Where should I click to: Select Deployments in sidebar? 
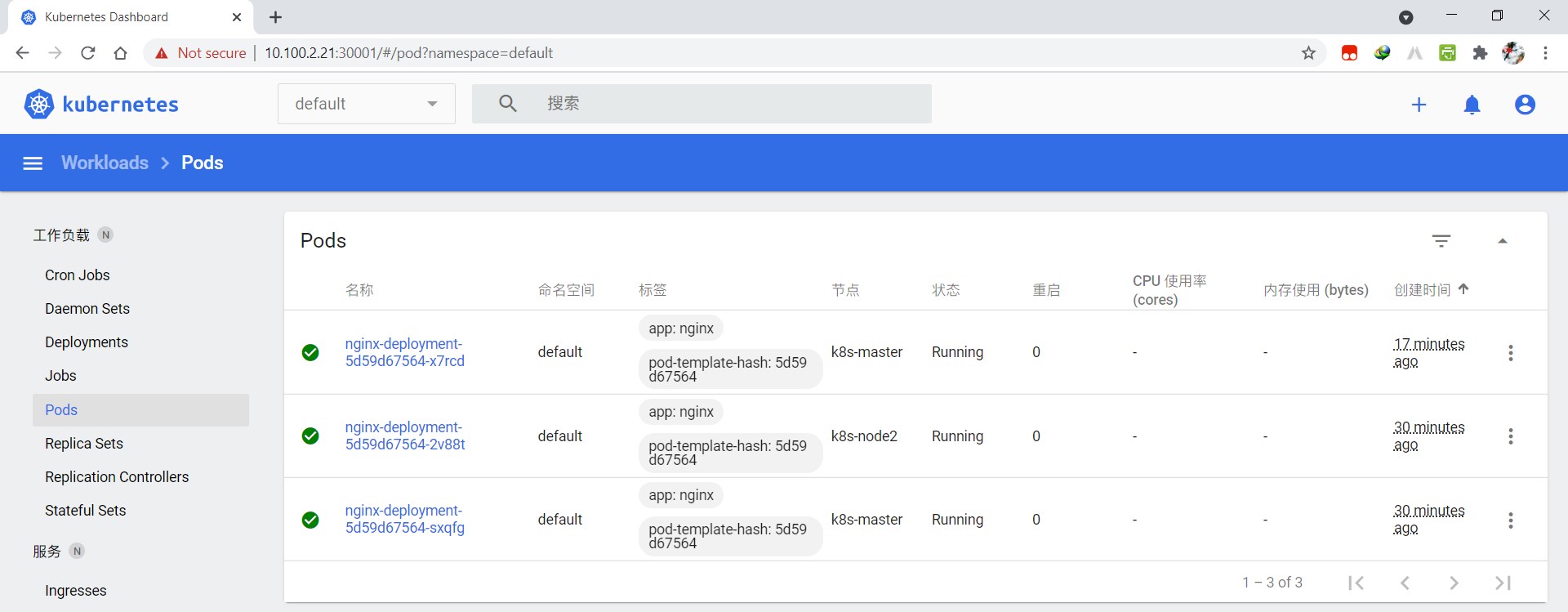coord(87,342)
